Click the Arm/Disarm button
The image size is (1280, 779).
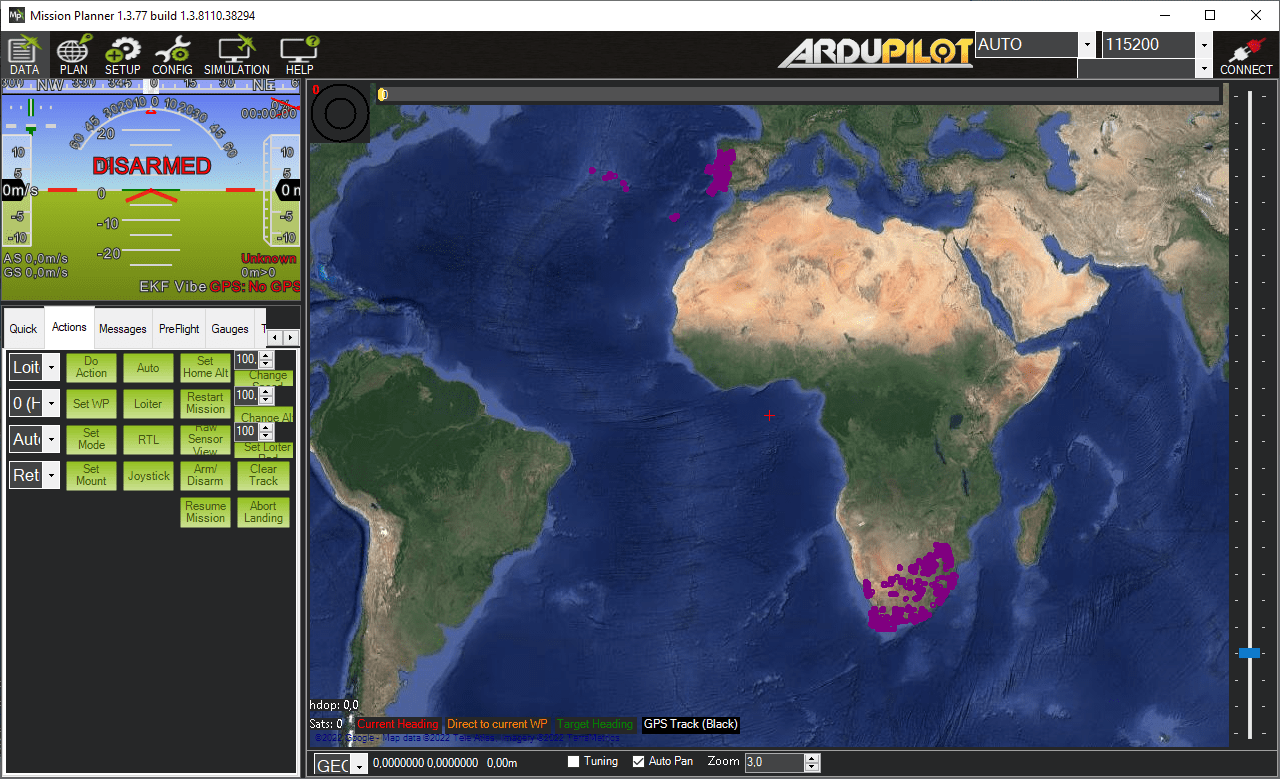205,476
